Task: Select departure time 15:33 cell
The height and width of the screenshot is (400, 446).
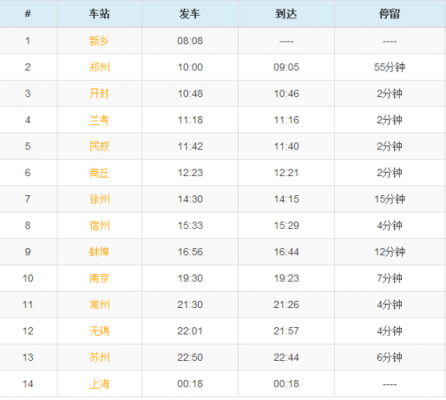Action: coord(190,225)
